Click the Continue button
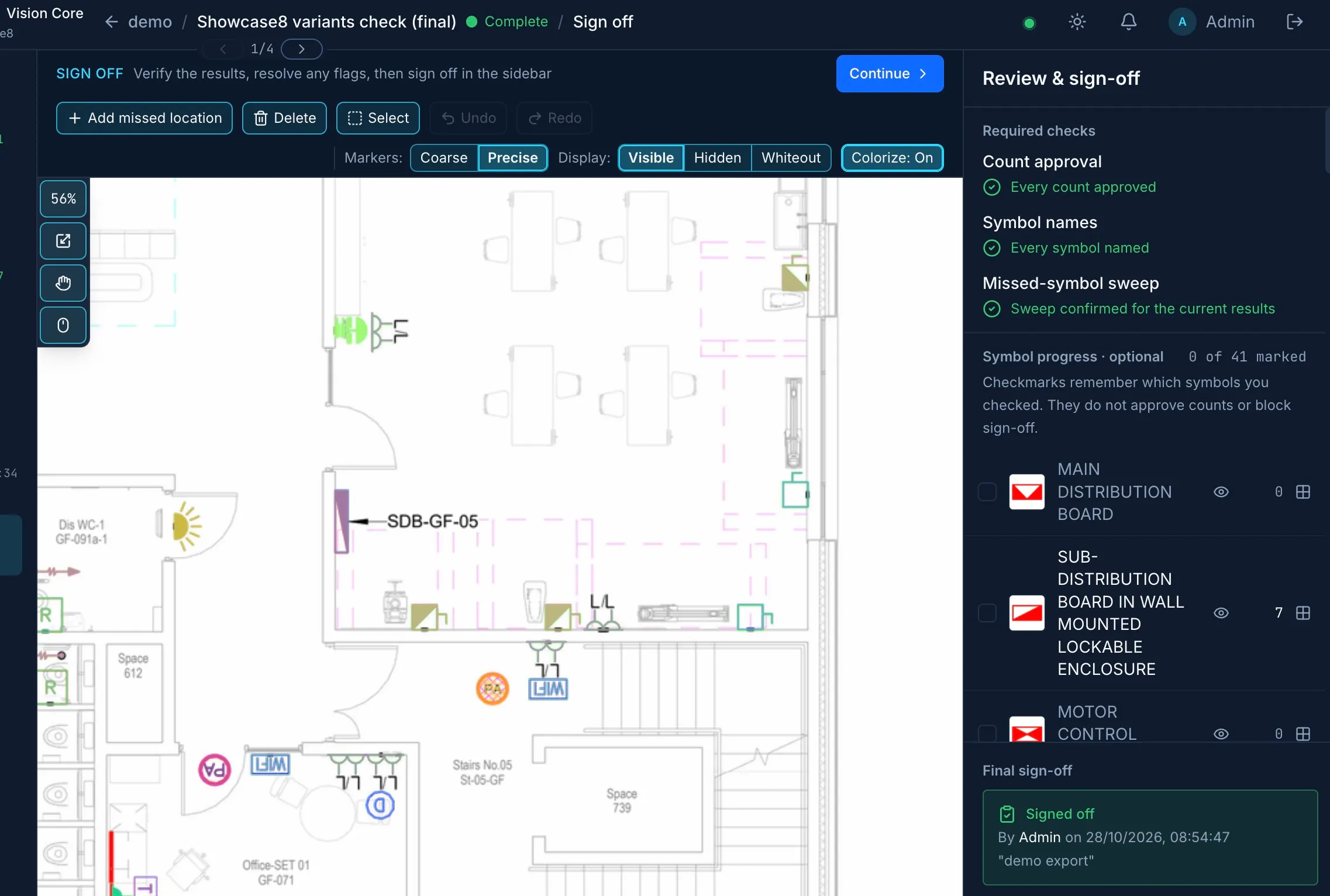1330x896 pixels. click(890, 74)
